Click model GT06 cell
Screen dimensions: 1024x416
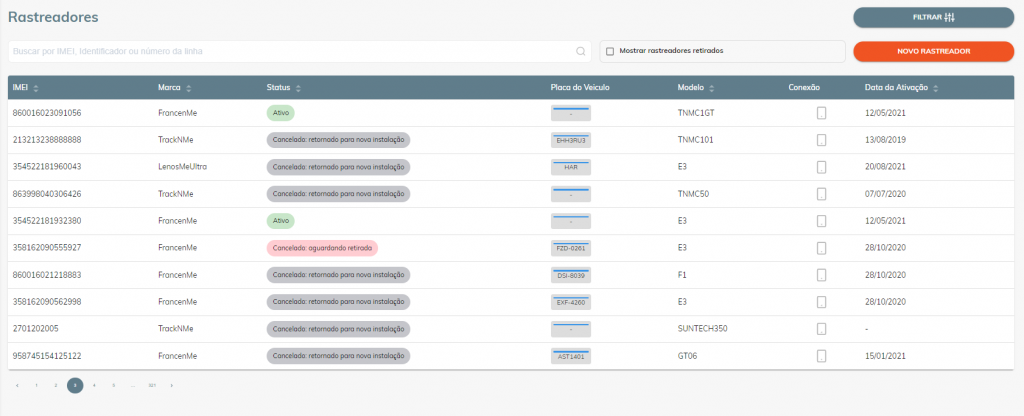tap(688, 357)
